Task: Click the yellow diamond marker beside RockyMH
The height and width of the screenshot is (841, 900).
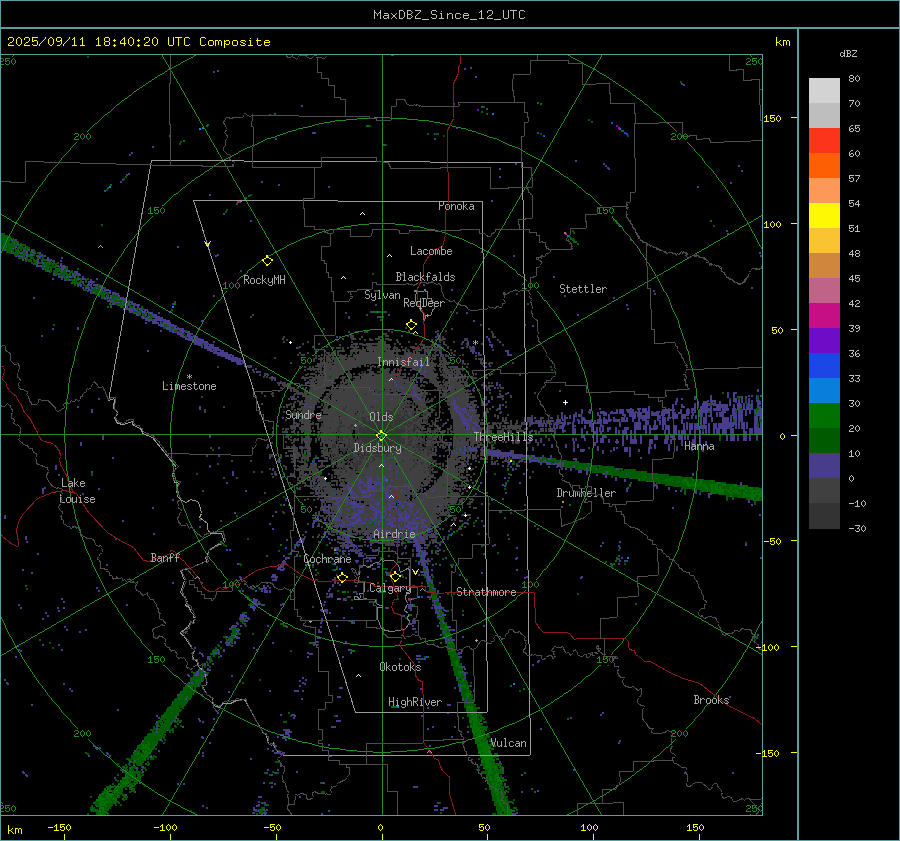Action: coord(267,261)
